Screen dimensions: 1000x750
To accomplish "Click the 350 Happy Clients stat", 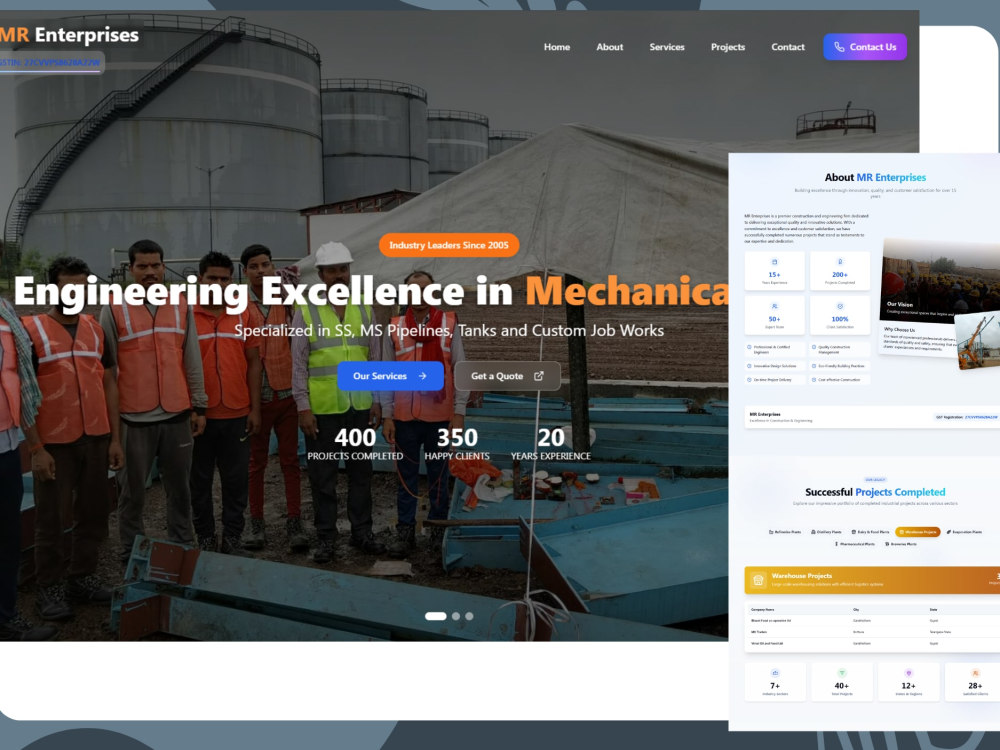I will point(457,444).
